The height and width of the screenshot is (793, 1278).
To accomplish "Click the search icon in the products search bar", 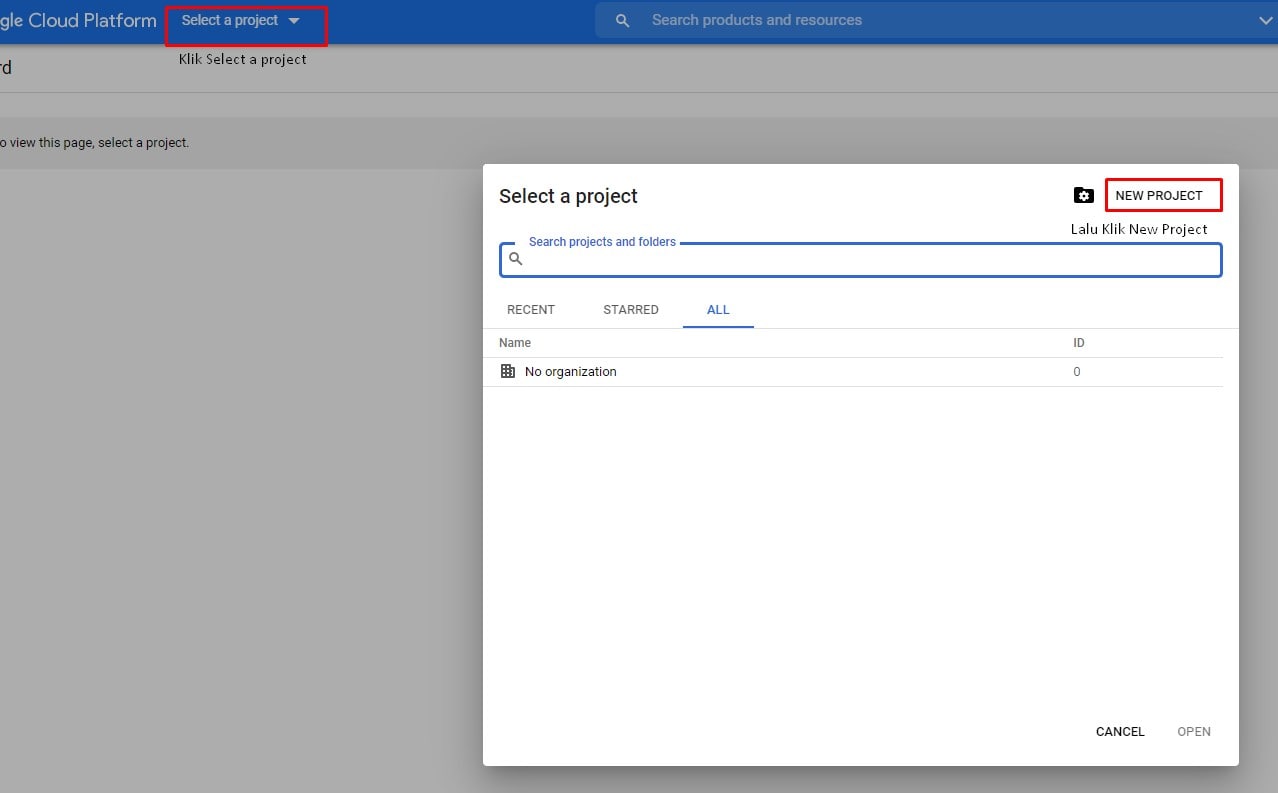I will coord(622,20).
